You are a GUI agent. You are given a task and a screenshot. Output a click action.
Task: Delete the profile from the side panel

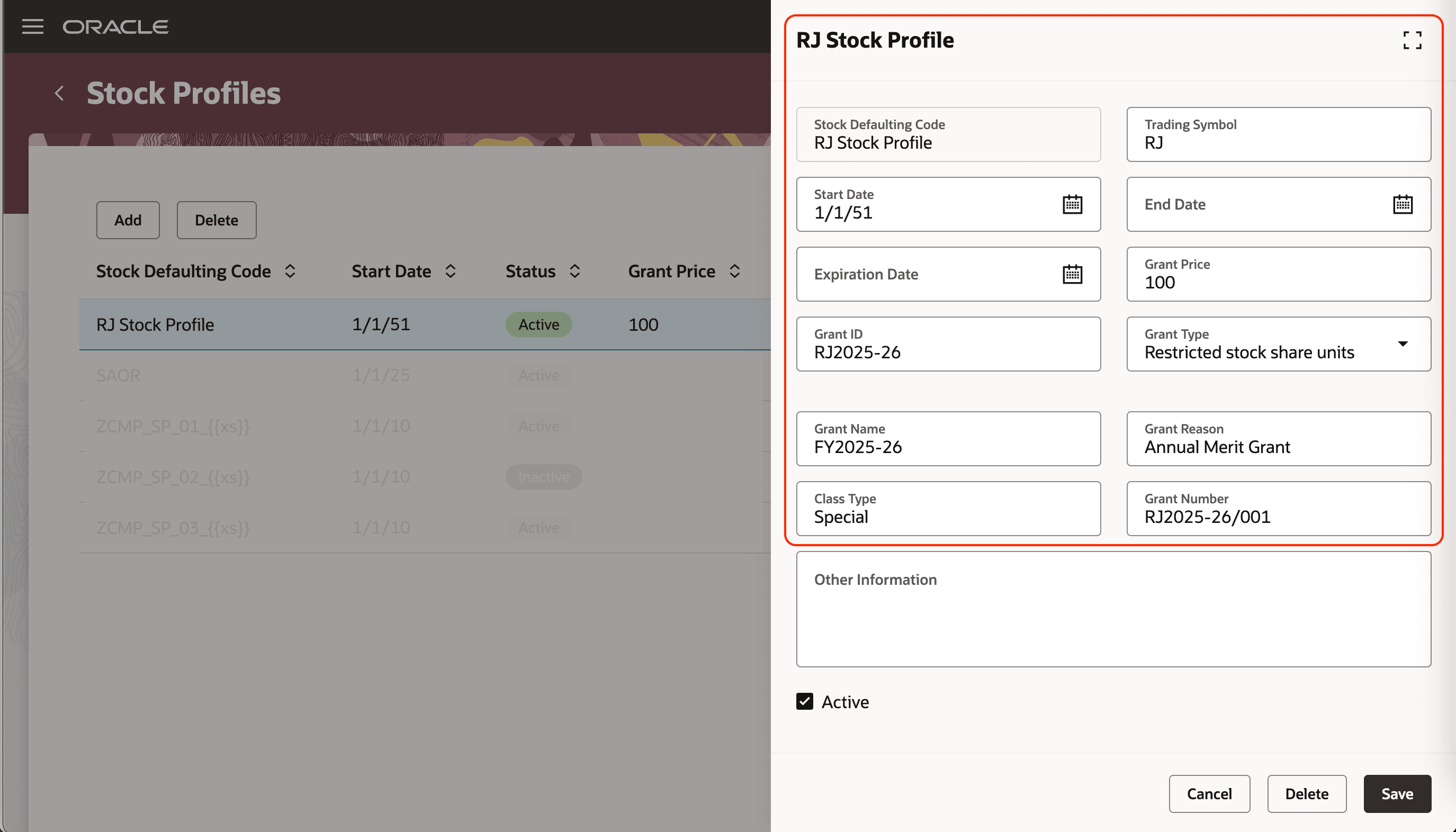coord(1307,794)
